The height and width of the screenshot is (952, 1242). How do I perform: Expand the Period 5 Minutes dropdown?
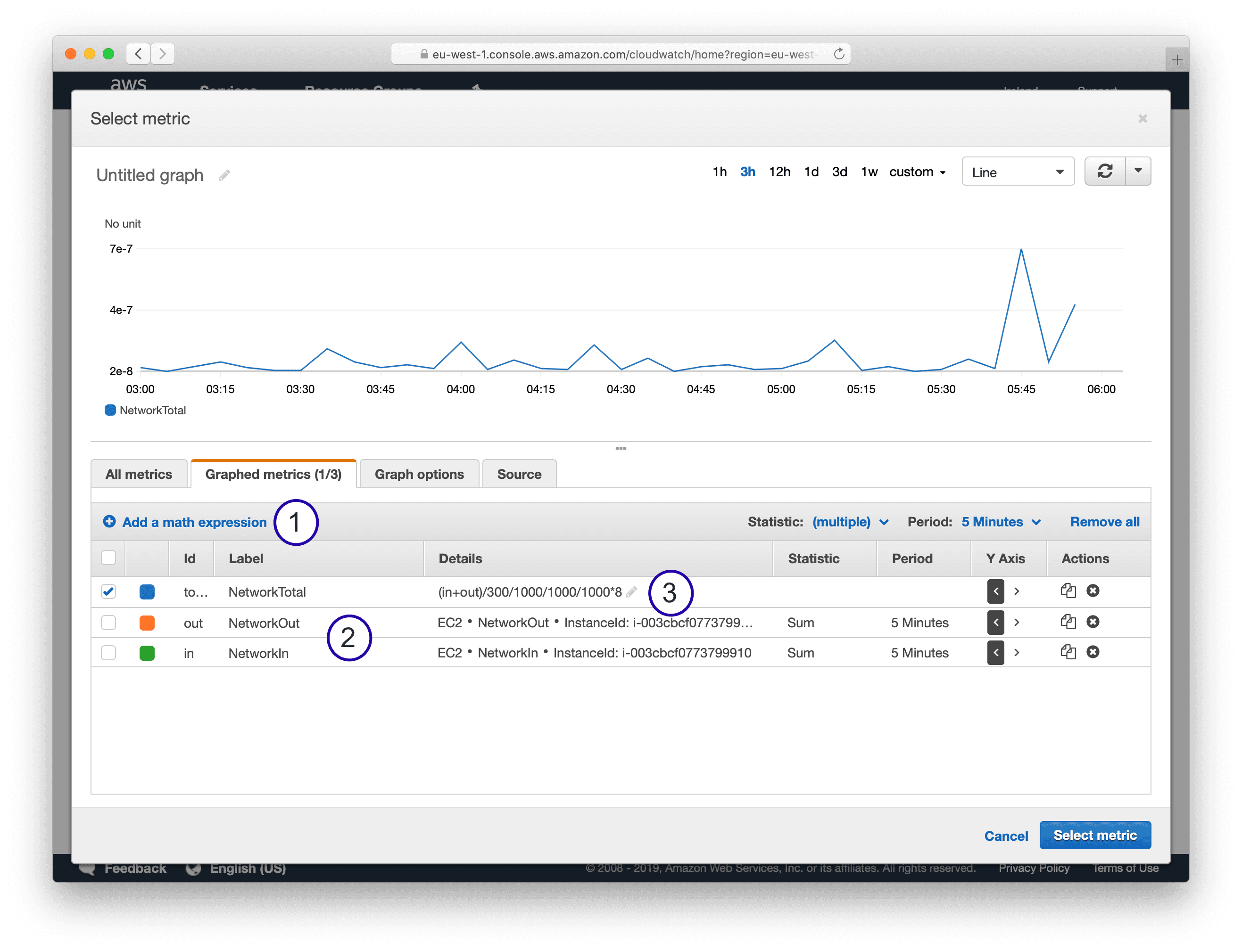(1001, 522)
